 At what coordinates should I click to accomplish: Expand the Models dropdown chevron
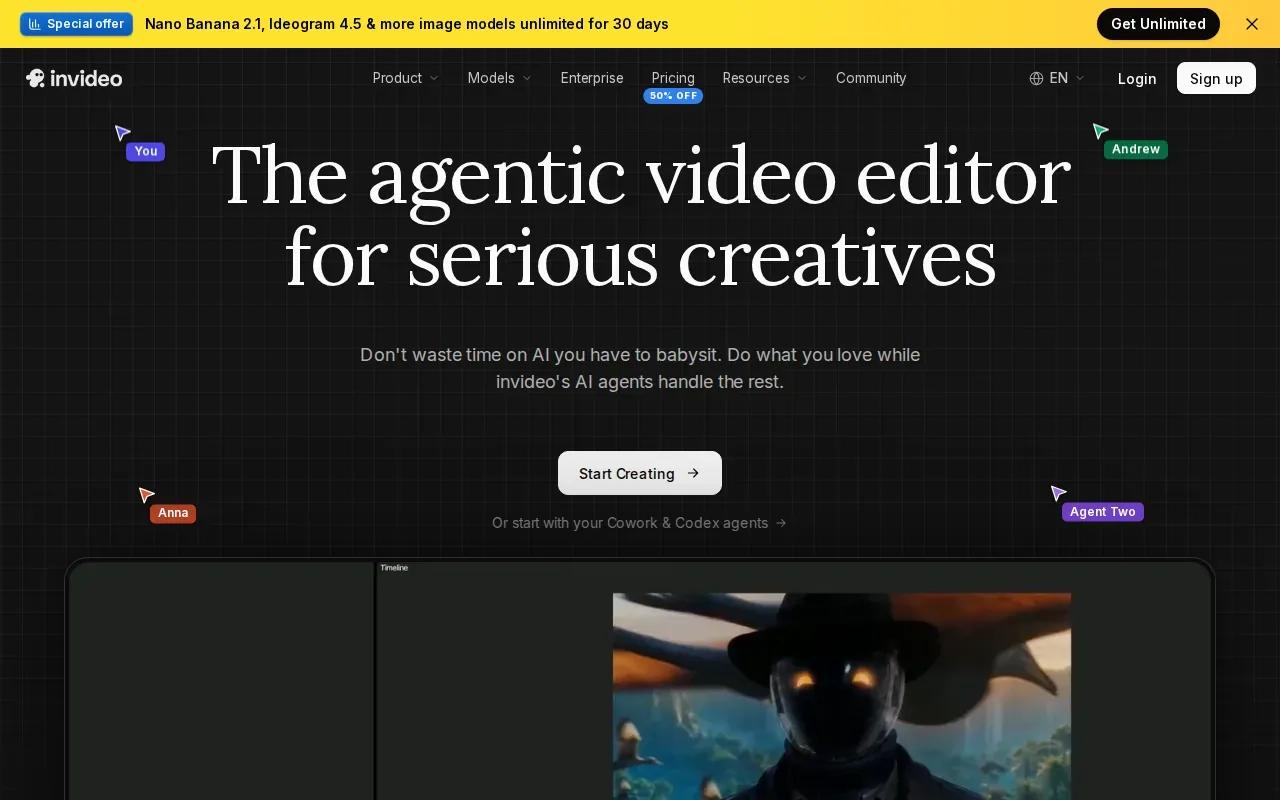click(527, 78)
